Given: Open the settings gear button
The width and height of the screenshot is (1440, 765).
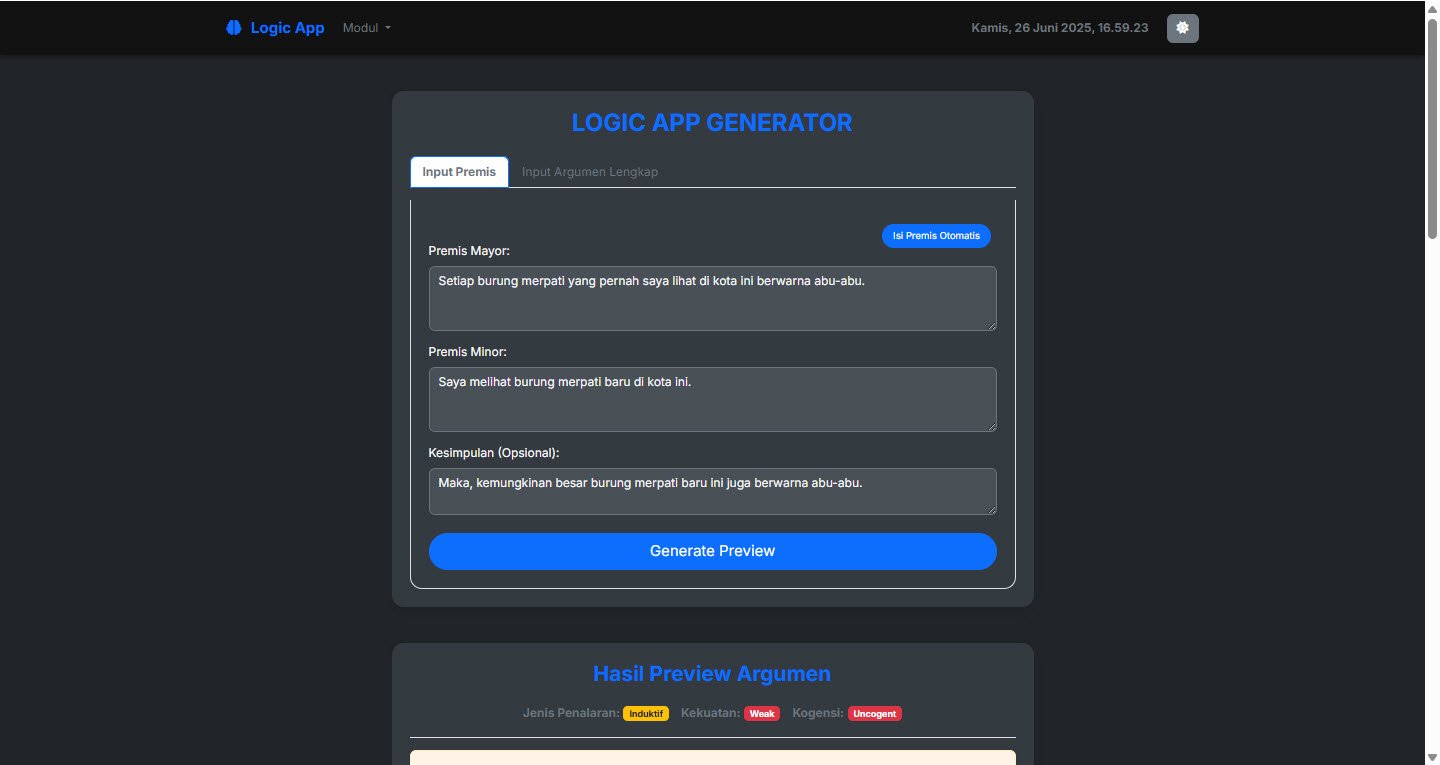Looking at the screenshot, I should (x=1183, y=28).
